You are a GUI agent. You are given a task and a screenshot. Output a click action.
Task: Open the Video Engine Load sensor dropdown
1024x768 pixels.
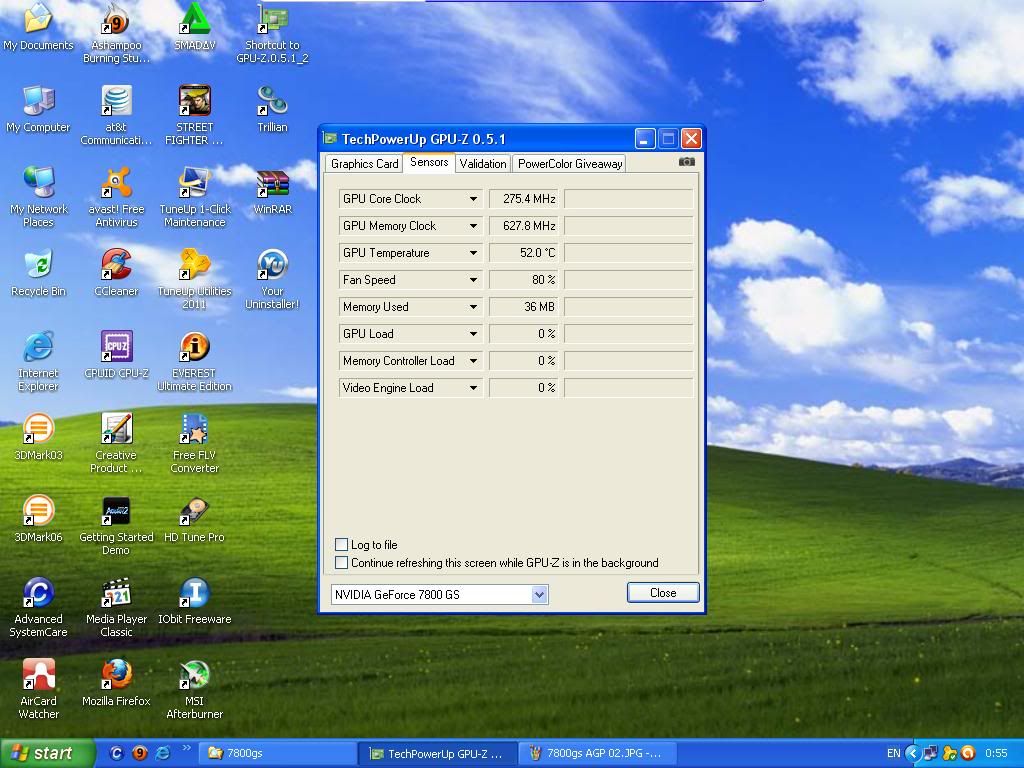(x=473, y=388)
